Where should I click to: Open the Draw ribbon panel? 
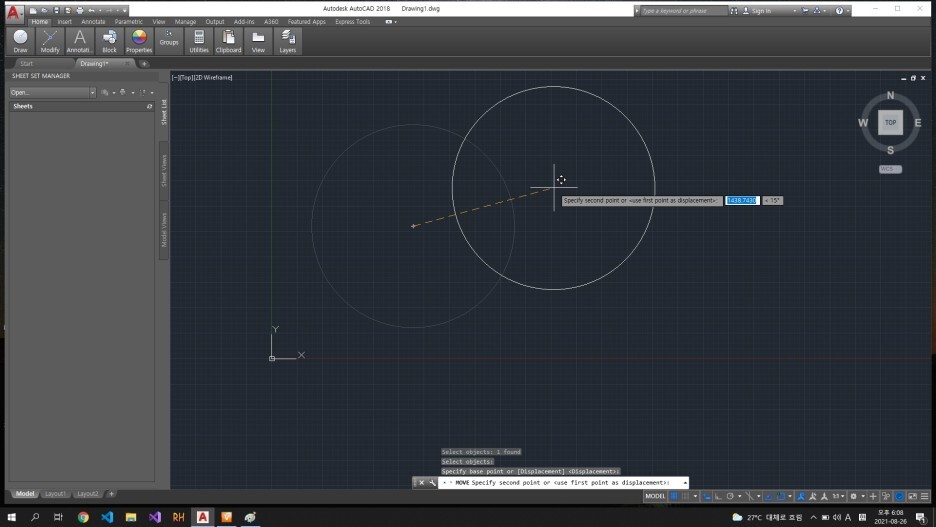click(20, 41)
